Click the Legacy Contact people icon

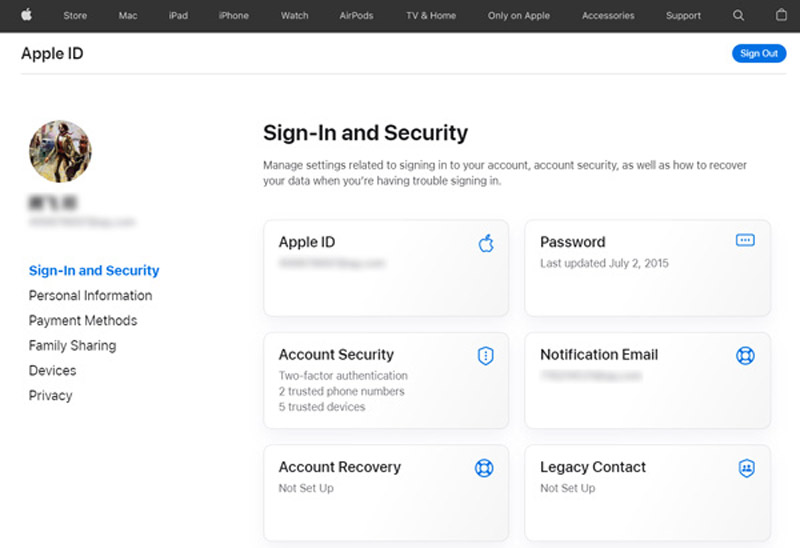(745, 468)
